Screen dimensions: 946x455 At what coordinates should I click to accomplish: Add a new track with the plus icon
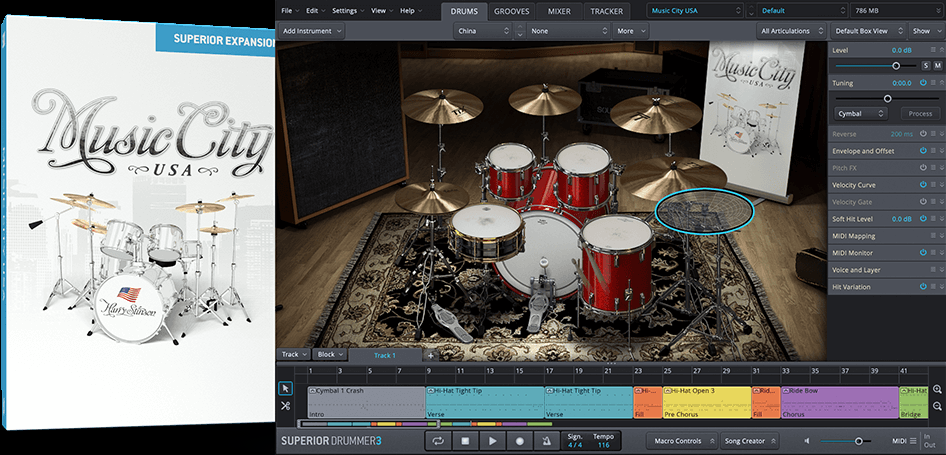click(x=431, y=355)
